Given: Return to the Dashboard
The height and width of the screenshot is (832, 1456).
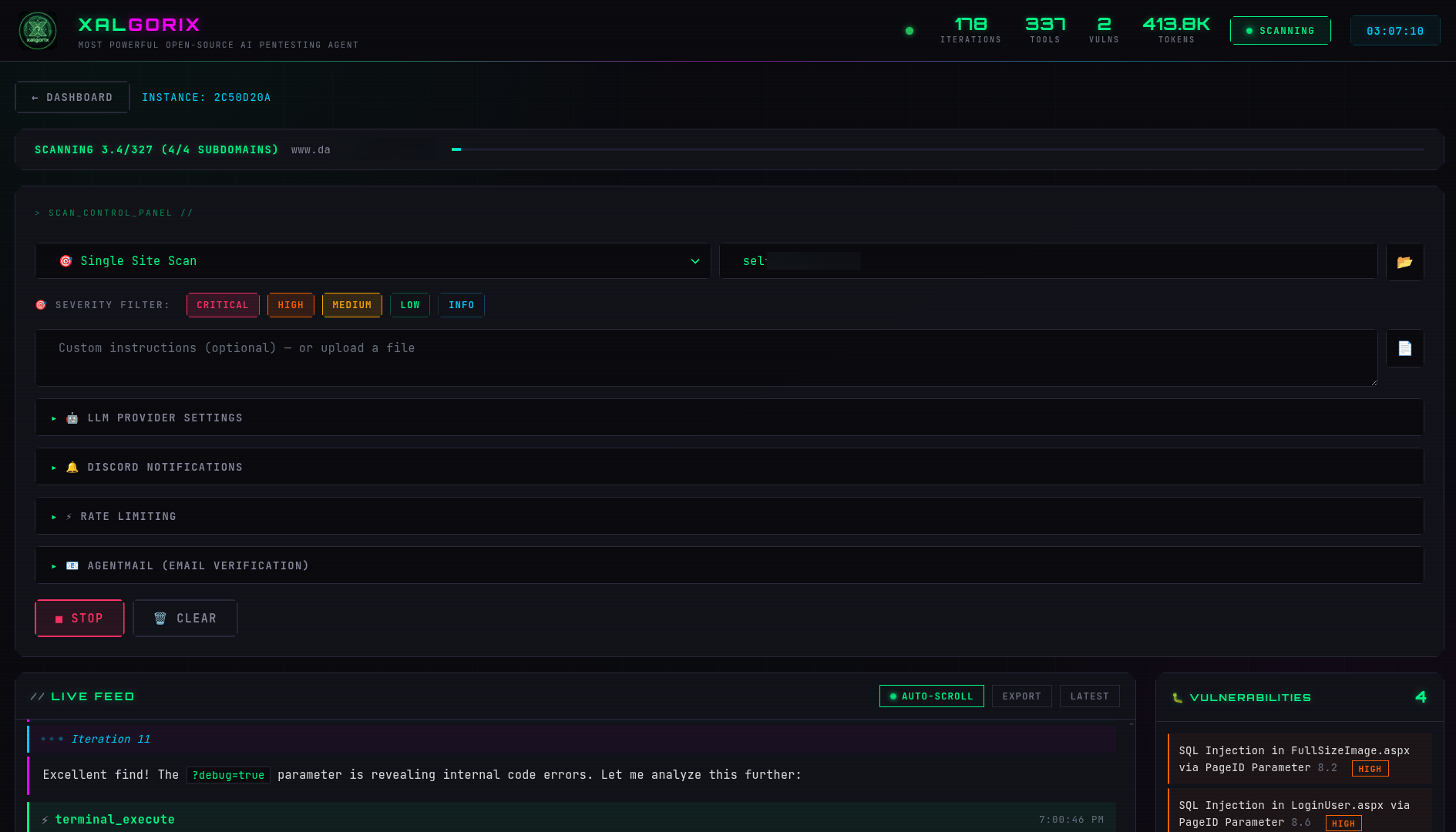Looking at the screenshot, I should (x=72, y=97).
